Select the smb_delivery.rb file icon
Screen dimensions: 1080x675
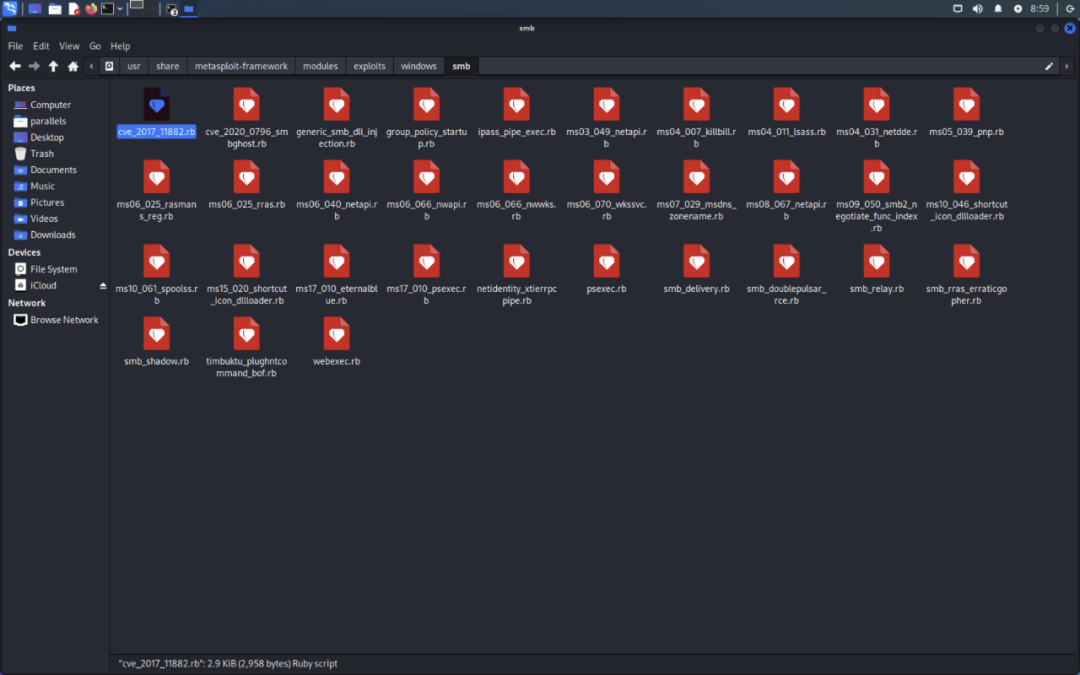click(x=696, y=262)
